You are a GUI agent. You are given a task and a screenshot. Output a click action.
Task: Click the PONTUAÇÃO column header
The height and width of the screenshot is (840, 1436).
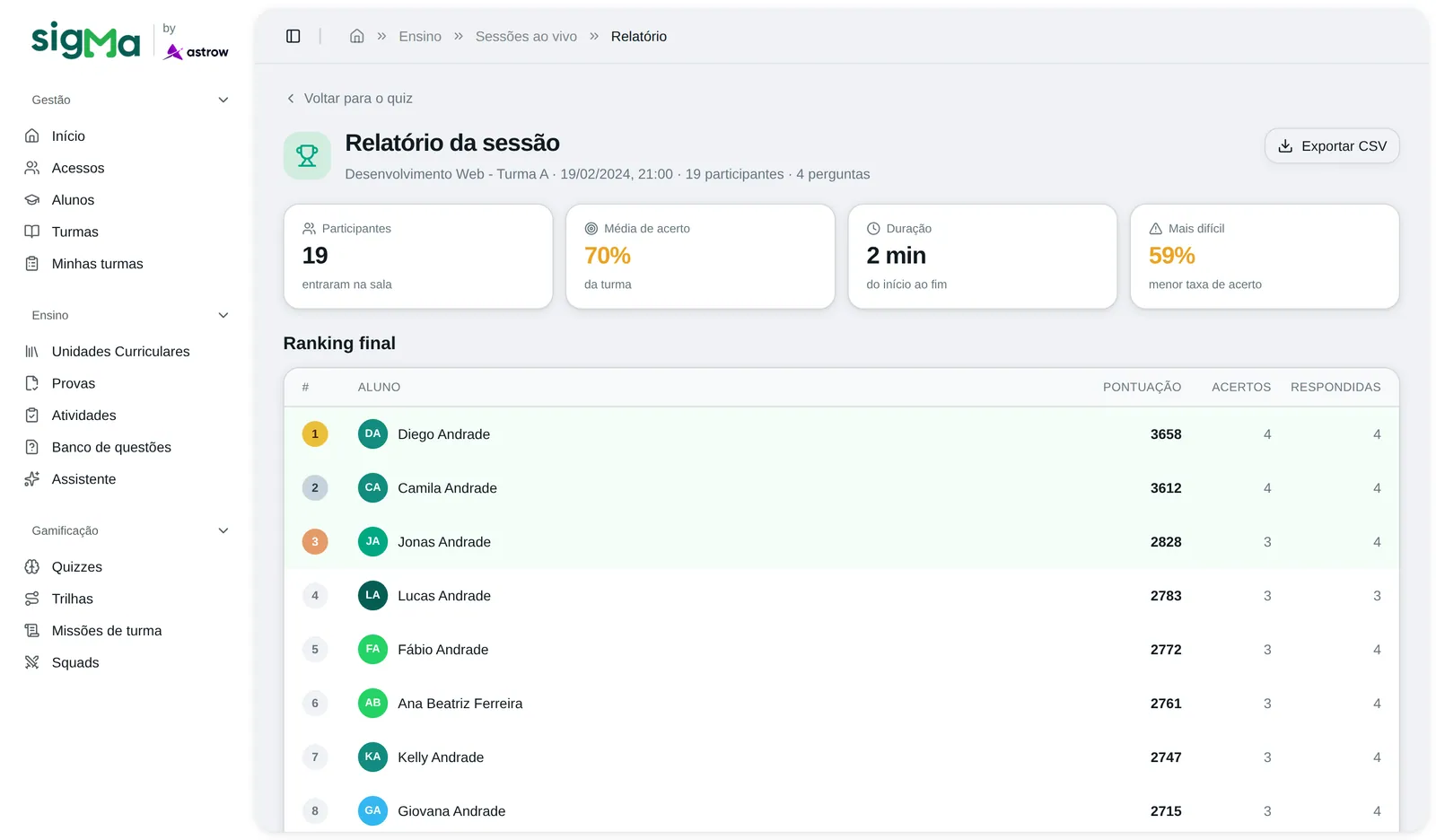[1142, 387]
